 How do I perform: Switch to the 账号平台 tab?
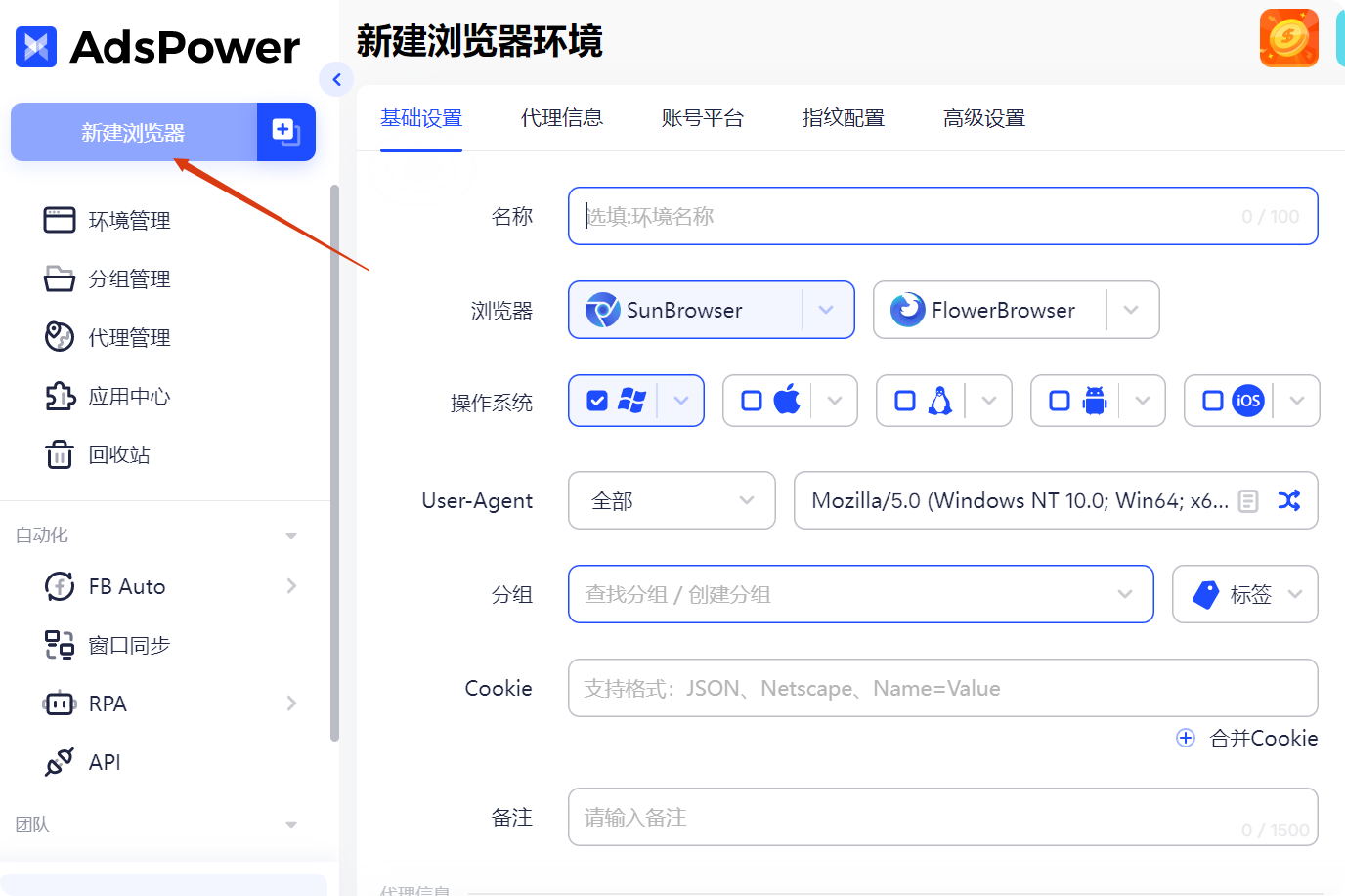(703, 118)
